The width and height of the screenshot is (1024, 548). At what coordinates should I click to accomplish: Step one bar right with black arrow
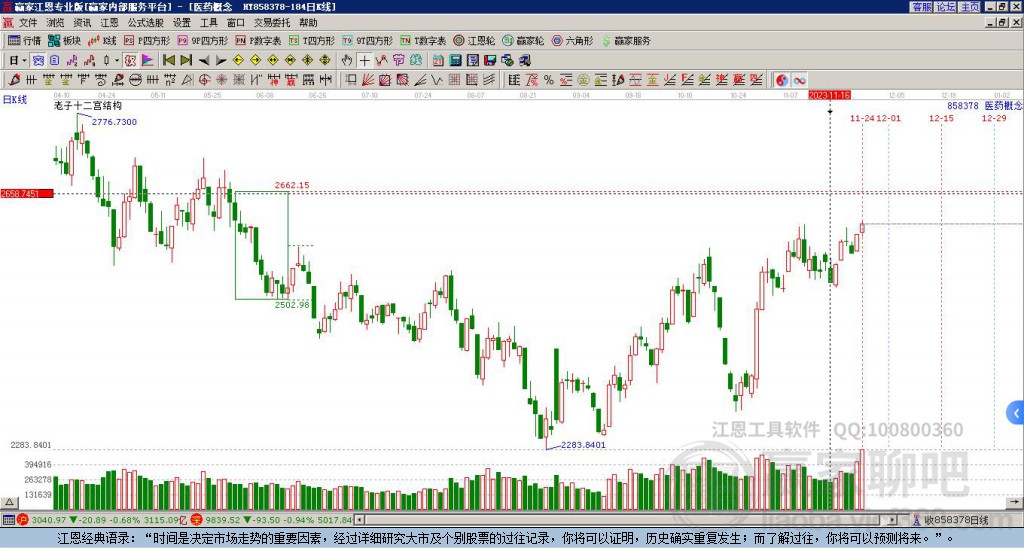point(221,61)
